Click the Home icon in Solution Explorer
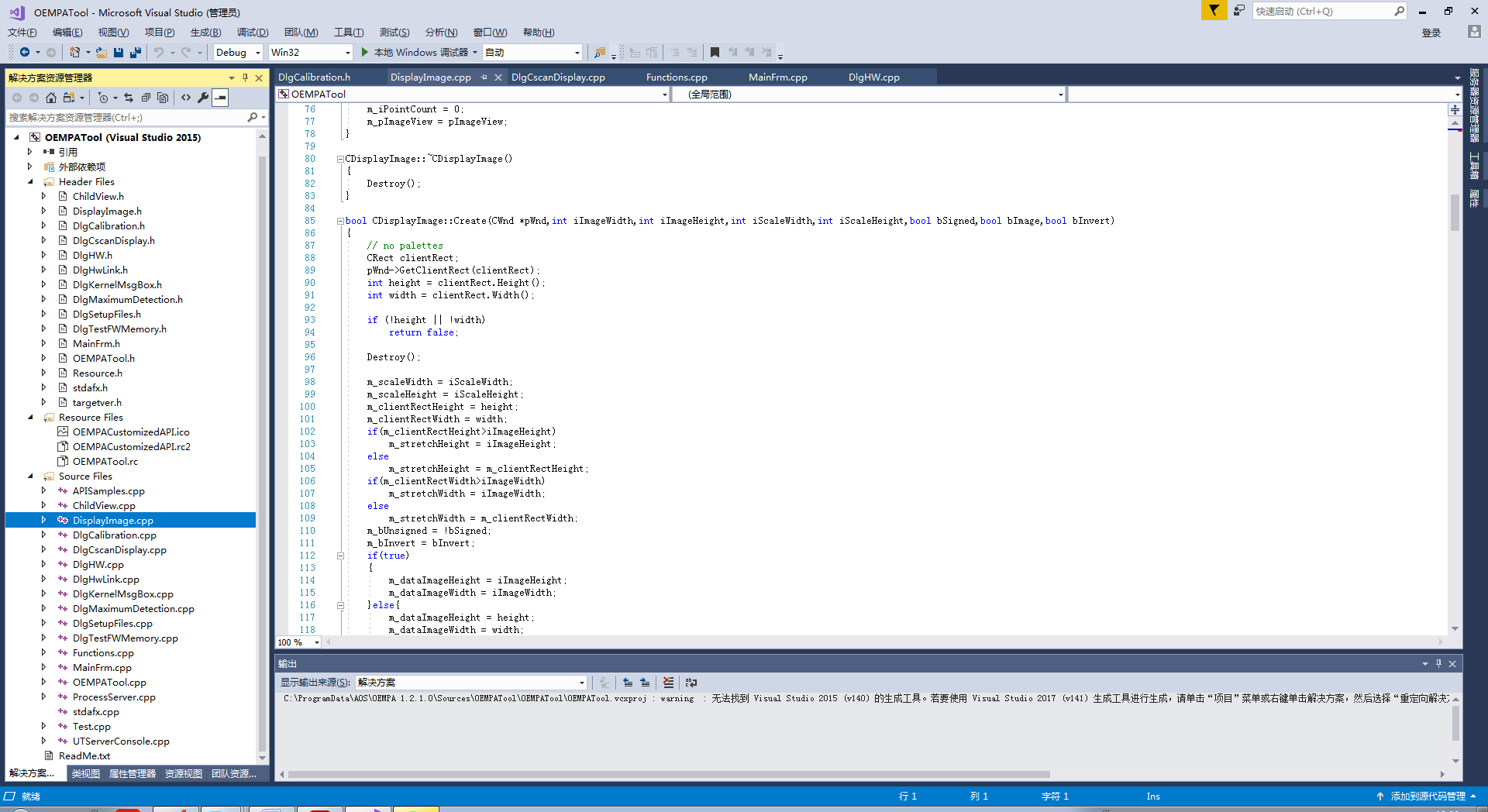1488x812 pixels. pyautogui.click(x=51, y=98)
